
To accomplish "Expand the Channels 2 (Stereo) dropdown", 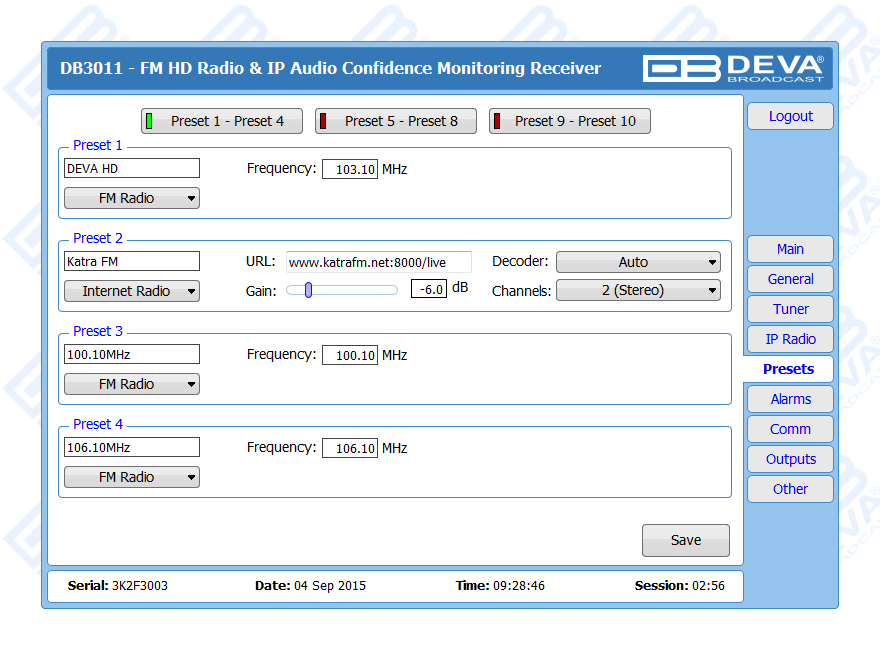I will 638,291.
